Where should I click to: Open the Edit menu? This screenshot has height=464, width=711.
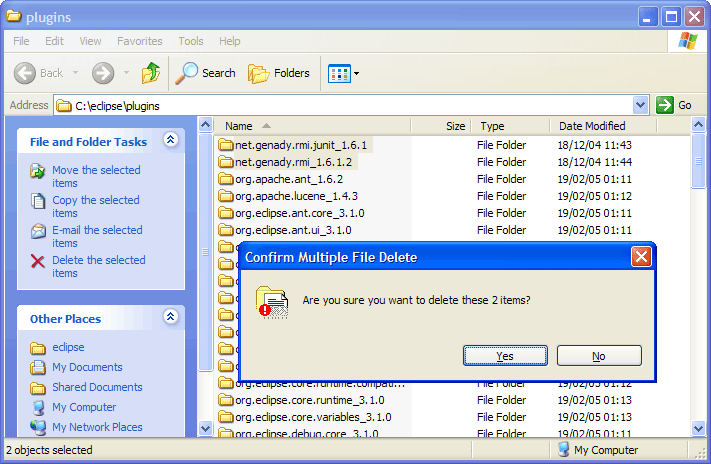pyautogui.click(x=54, y=41)
